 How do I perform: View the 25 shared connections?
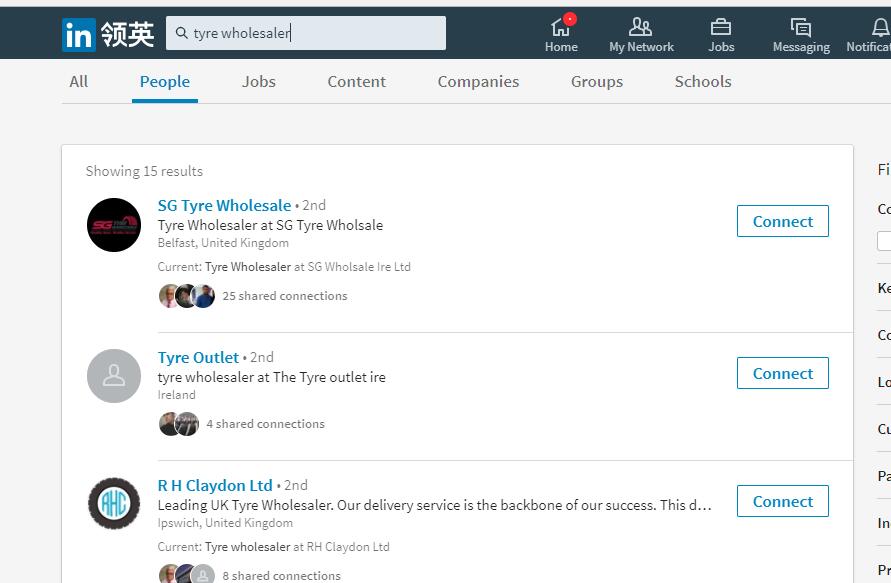point(285,296)
